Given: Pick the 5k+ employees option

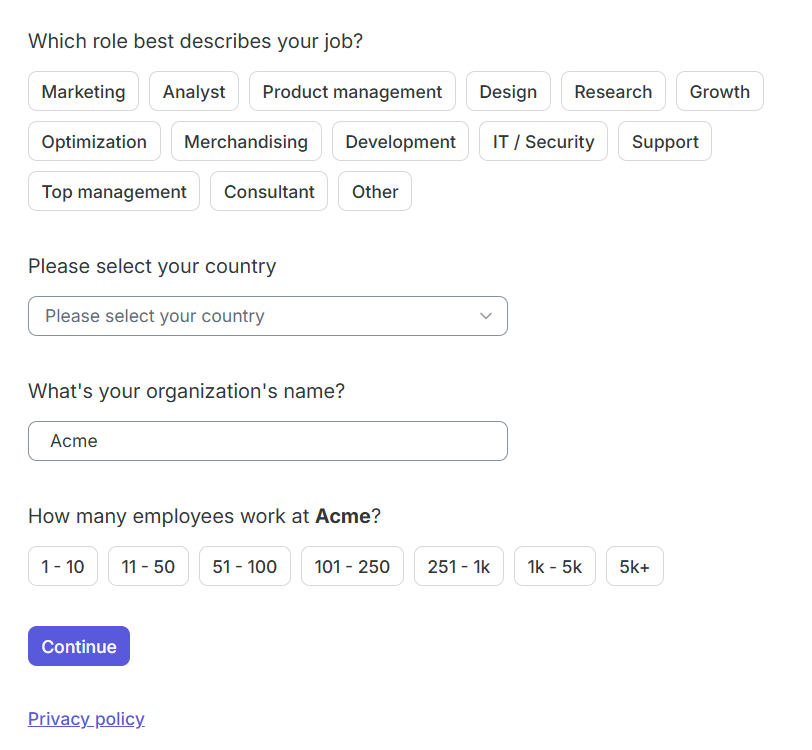Looking at the screenshot, I should 634,566.
